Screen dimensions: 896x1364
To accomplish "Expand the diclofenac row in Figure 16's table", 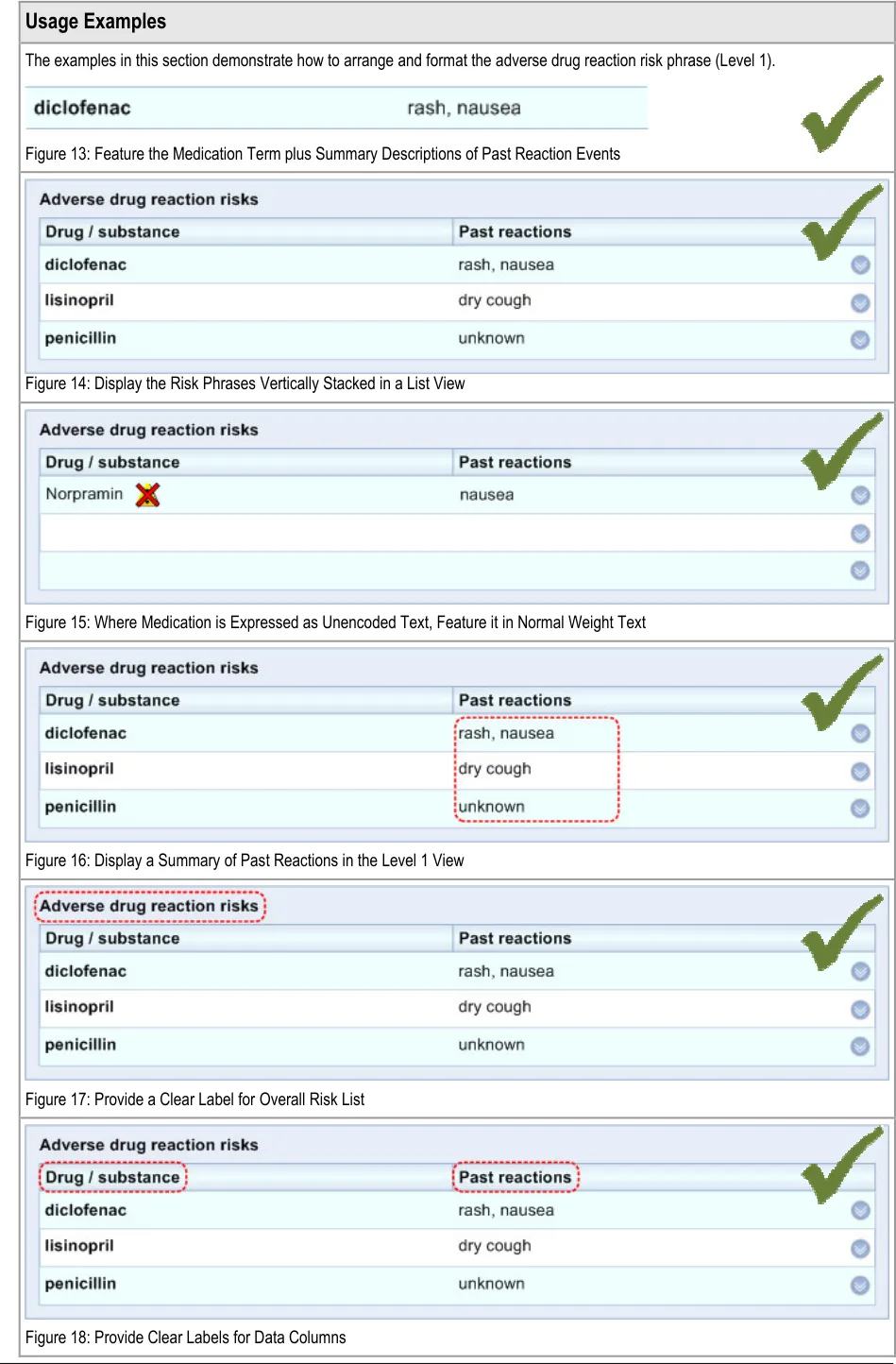I will (x=860, y=734).
